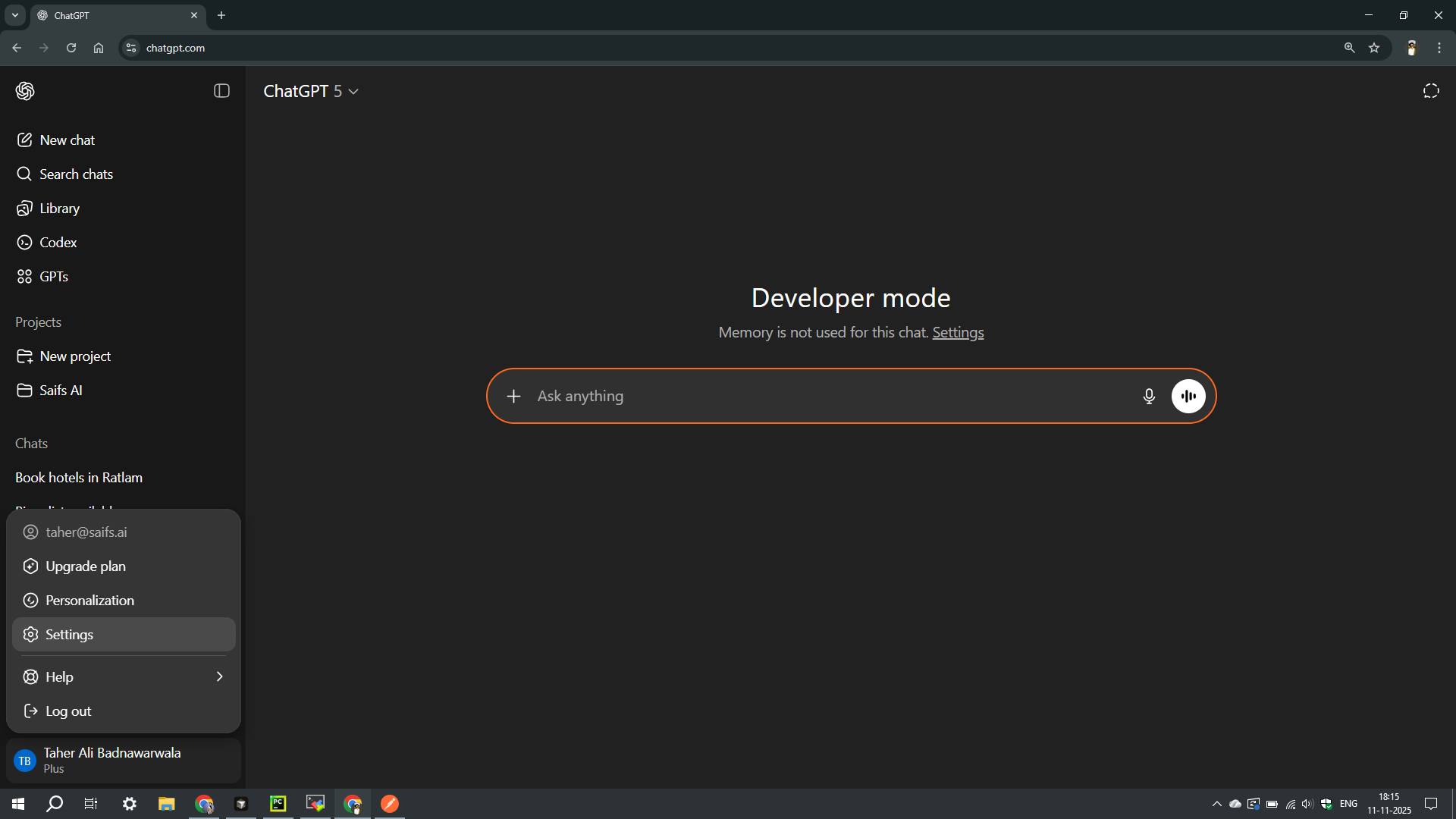
Task: Show hidden system tray icons
Action: pyautogui.click(x=1217, y=804)
